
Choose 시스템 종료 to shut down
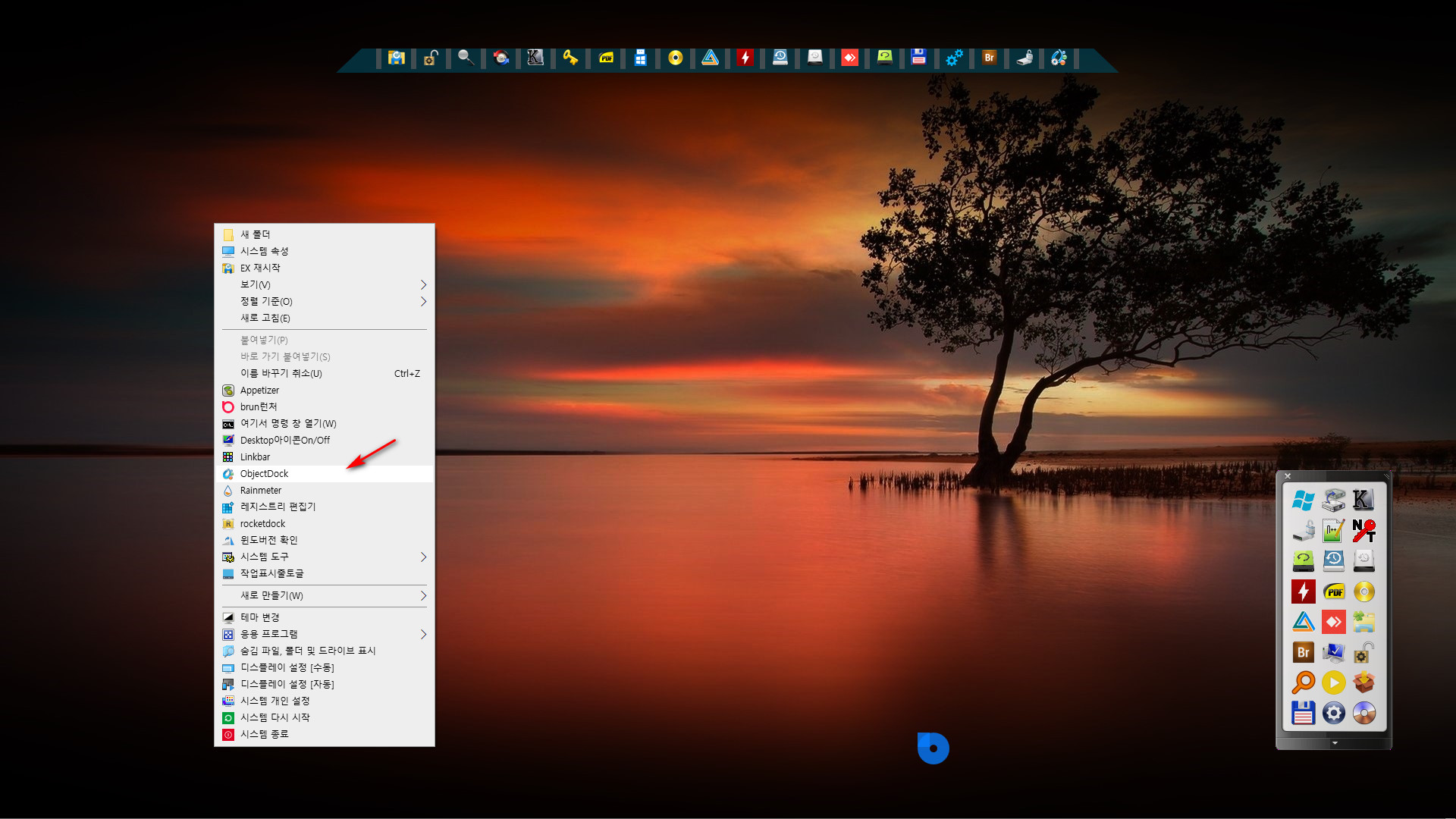325,734
